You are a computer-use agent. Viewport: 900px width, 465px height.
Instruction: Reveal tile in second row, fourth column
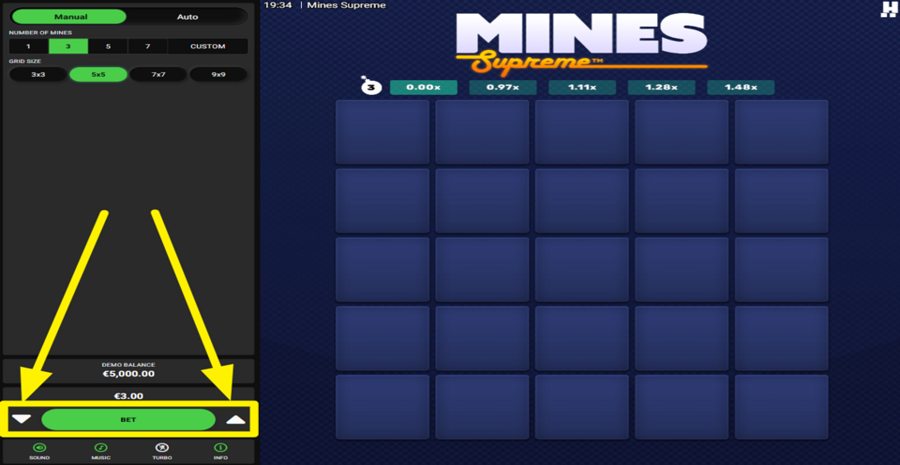pos(682,201)
